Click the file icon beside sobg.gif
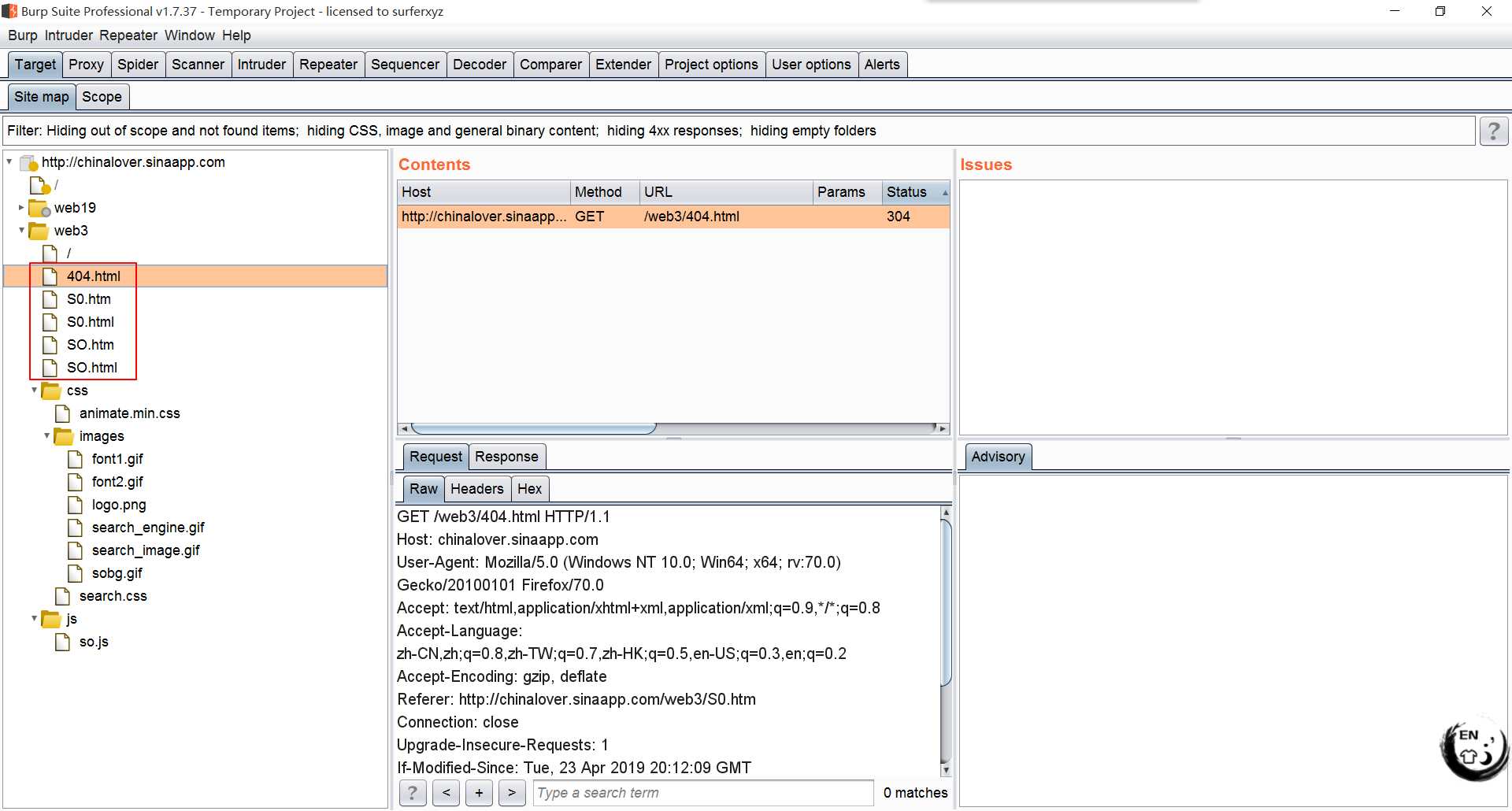The width and height of the screenshot is (1512, 811). pyautogui.click(x=76, y=573)
